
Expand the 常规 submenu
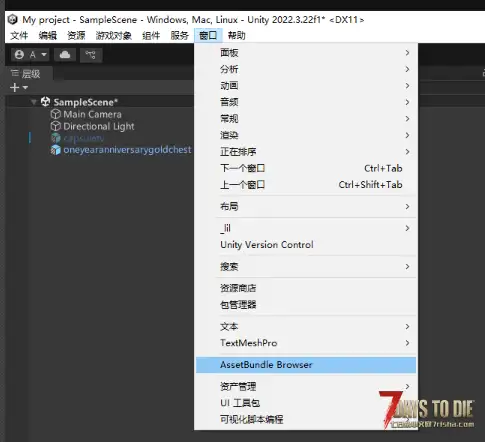click(306, 119)
